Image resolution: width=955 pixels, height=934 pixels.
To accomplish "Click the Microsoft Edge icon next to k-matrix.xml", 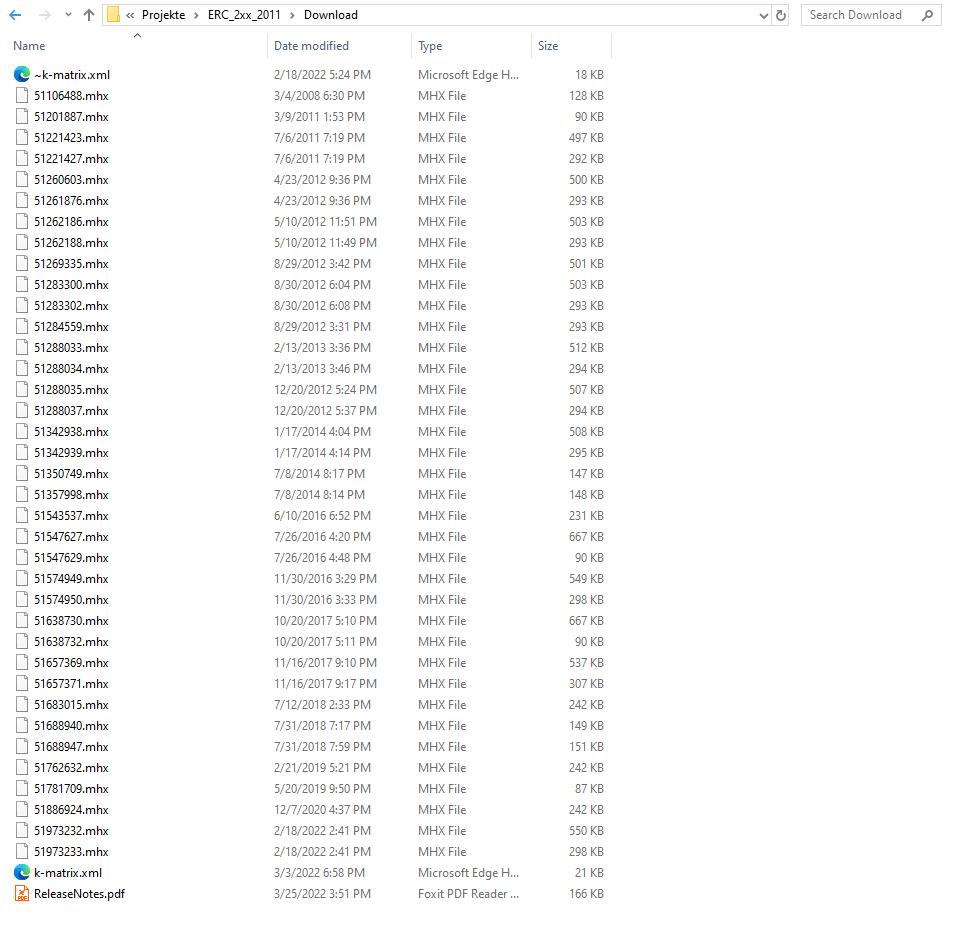I will pyautogui.click(x=22, y=872).
